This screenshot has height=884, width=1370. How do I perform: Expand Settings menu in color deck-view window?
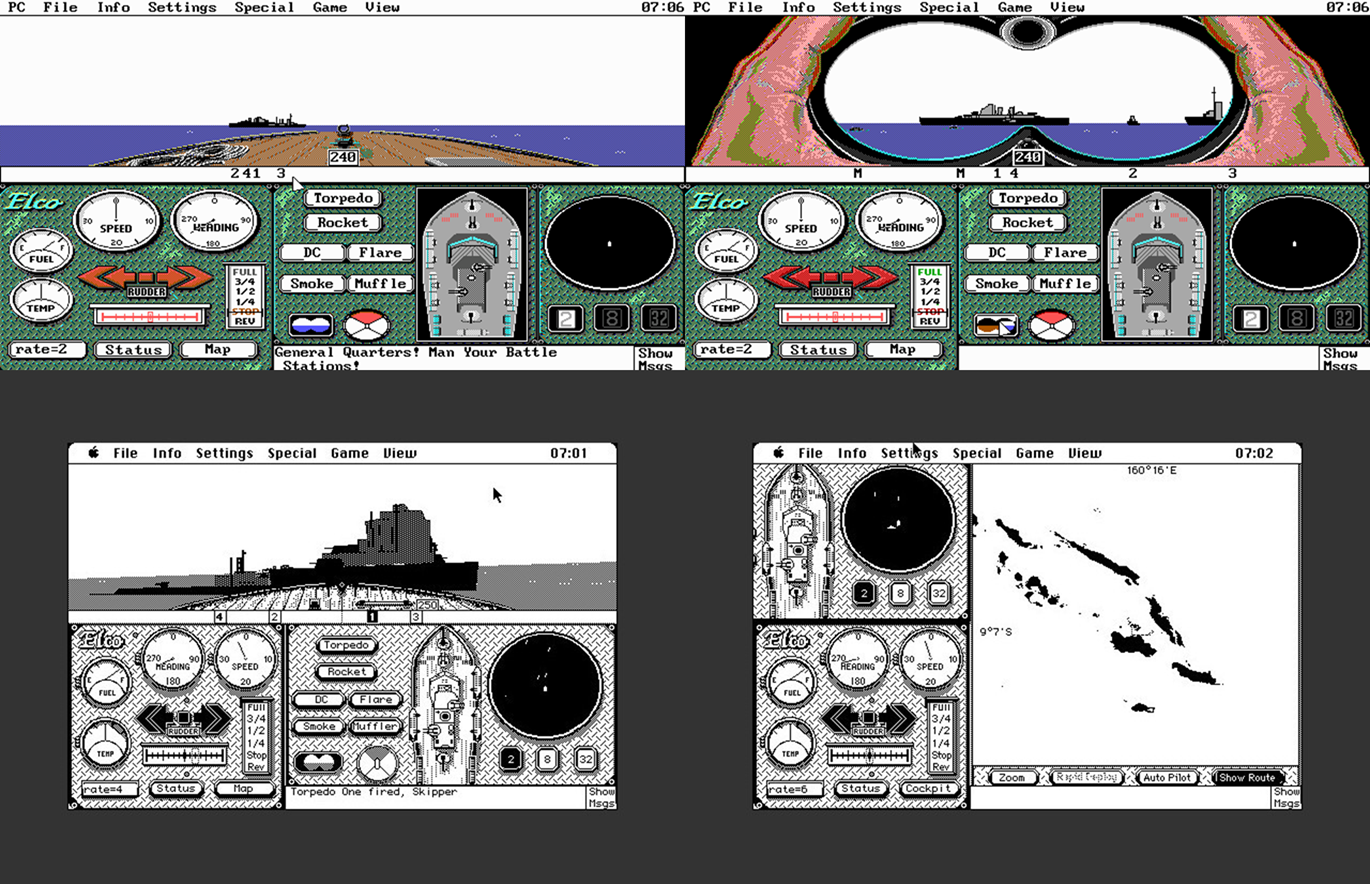(x=182, y=7)
